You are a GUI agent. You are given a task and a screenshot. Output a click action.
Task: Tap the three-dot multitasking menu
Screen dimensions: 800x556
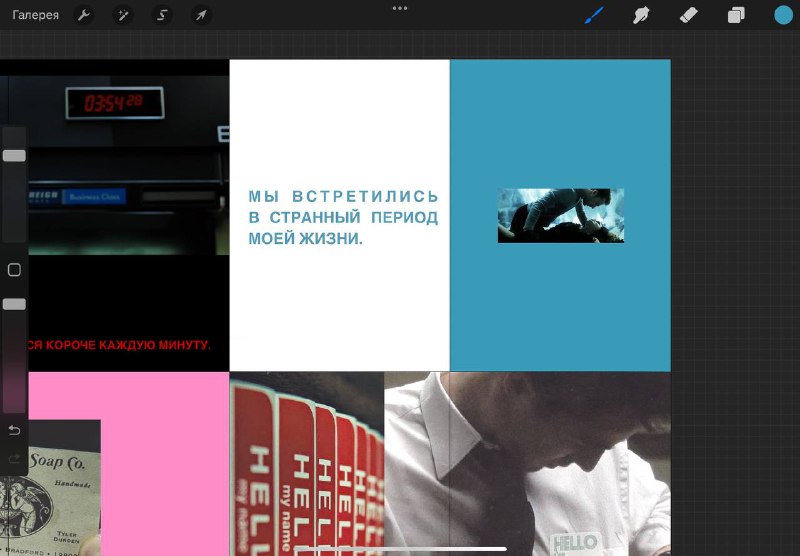[x=400, y=8]
